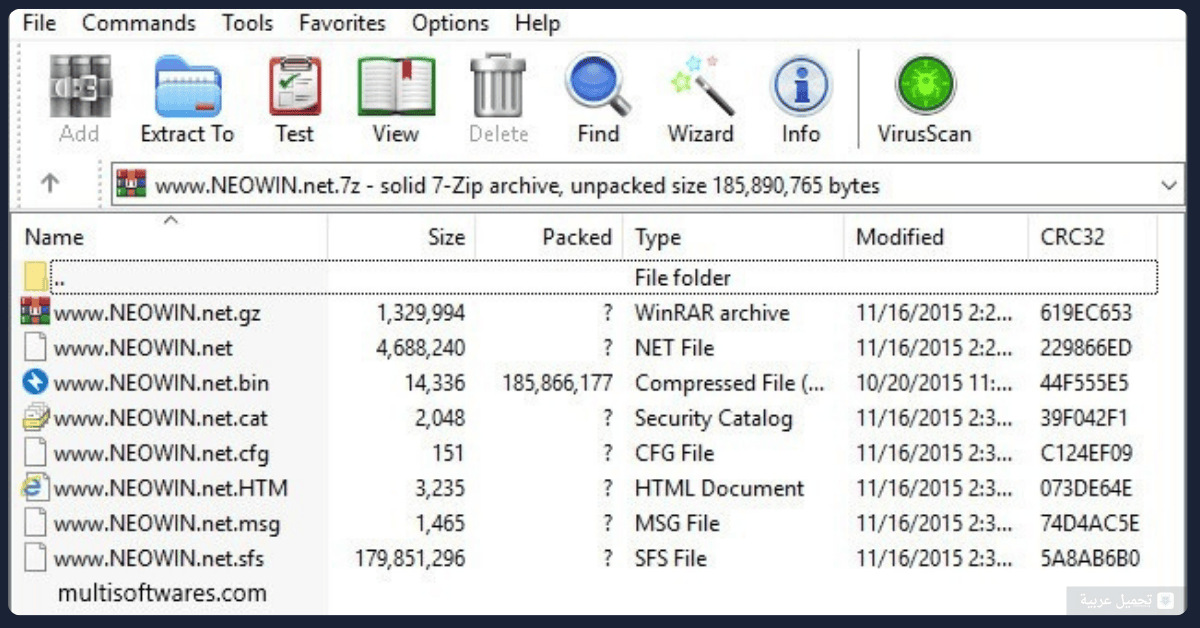The height and width of the screenshot is (628, 1200).
Task: Click the size value 1,329,994
Action: [421, 313]
